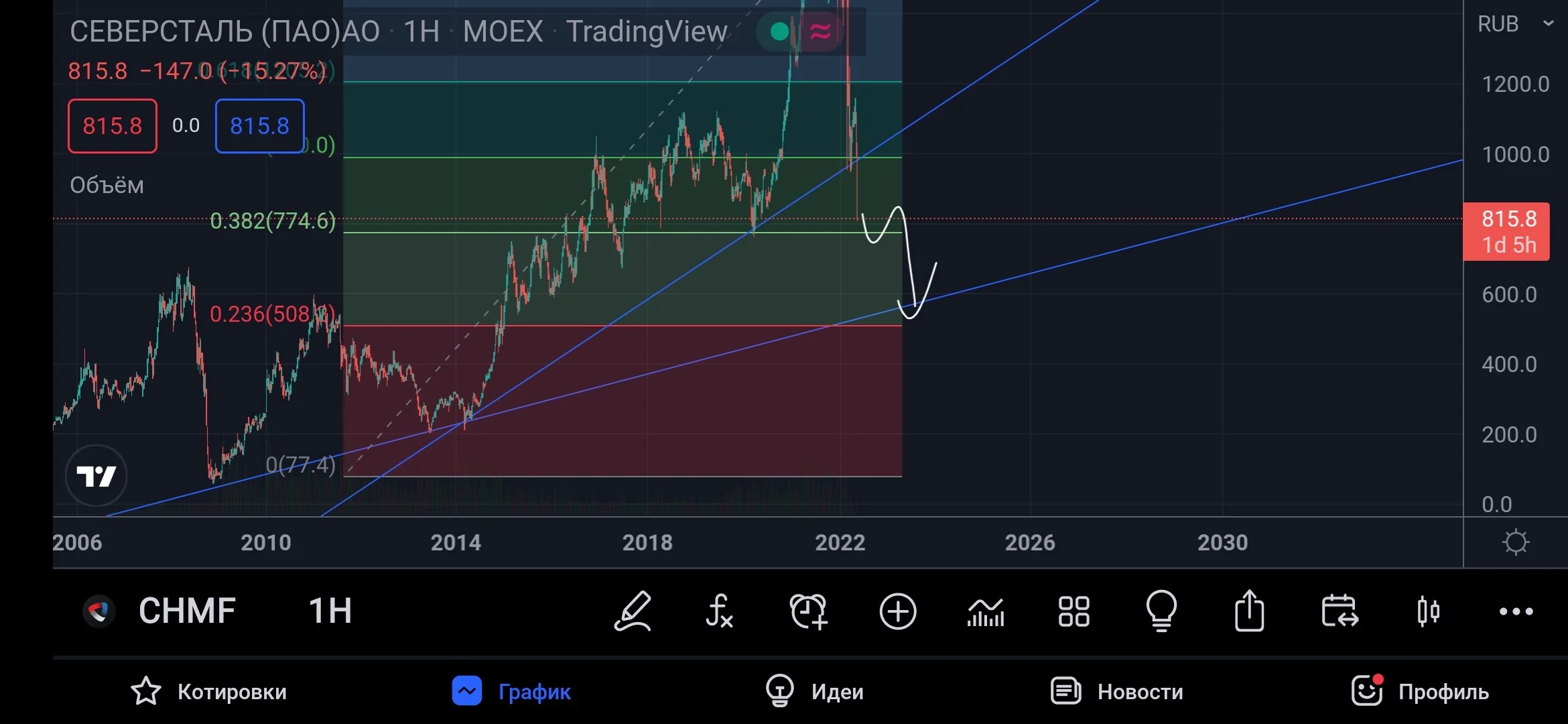
Task: Tap the ideas lightbulb toolbar icon
Action: tap(1161, 611)
